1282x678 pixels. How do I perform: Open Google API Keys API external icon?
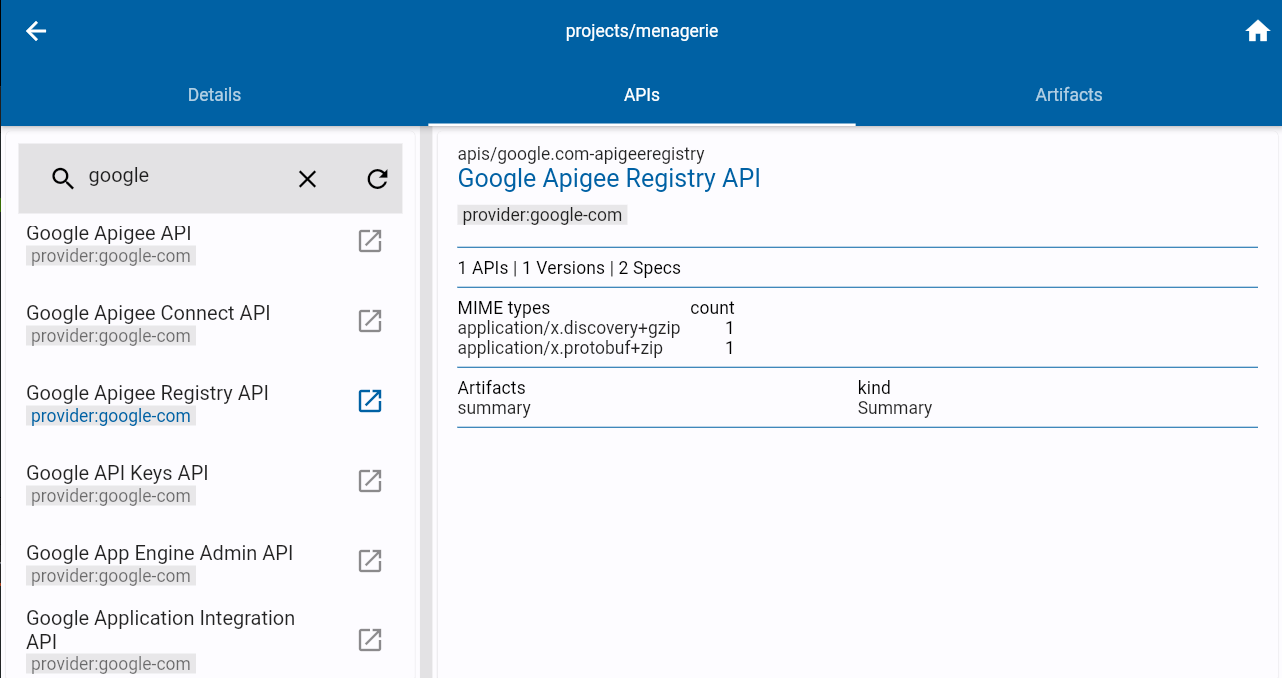point(370,481)
